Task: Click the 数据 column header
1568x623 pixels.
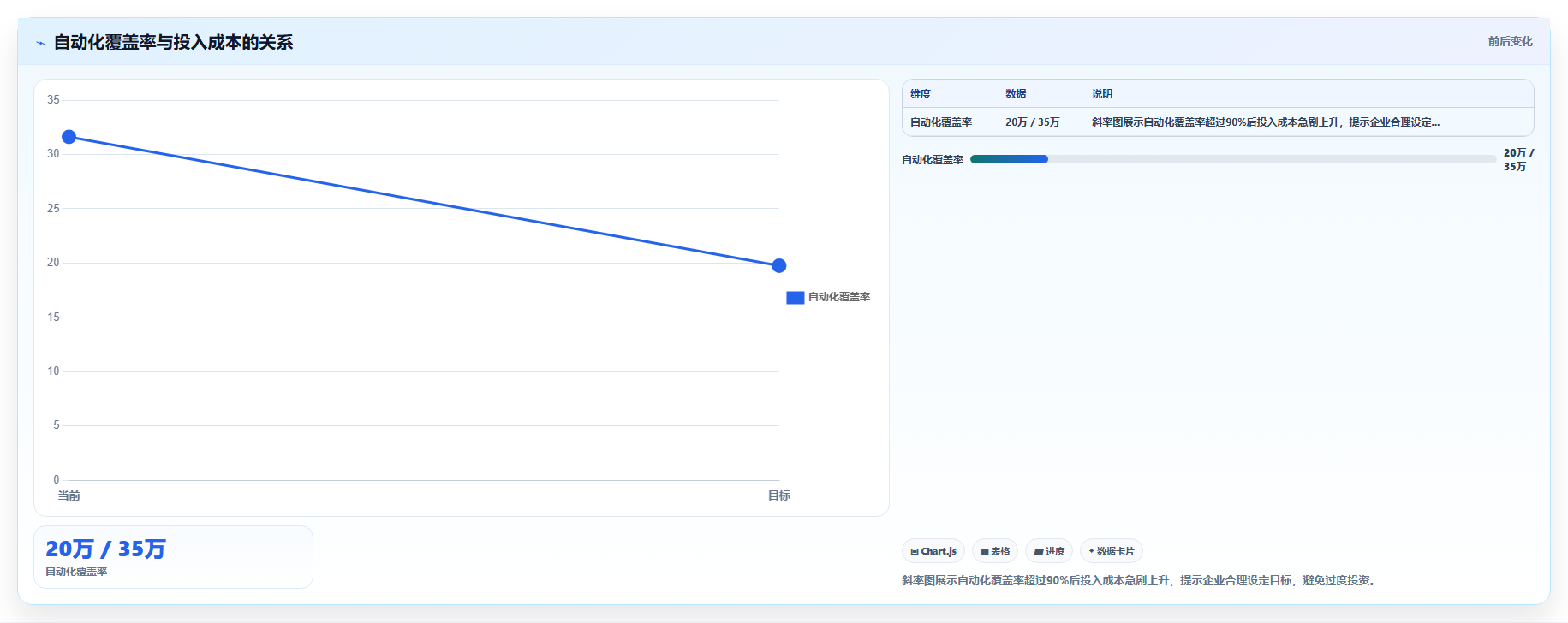Action: click(1016, 94)
